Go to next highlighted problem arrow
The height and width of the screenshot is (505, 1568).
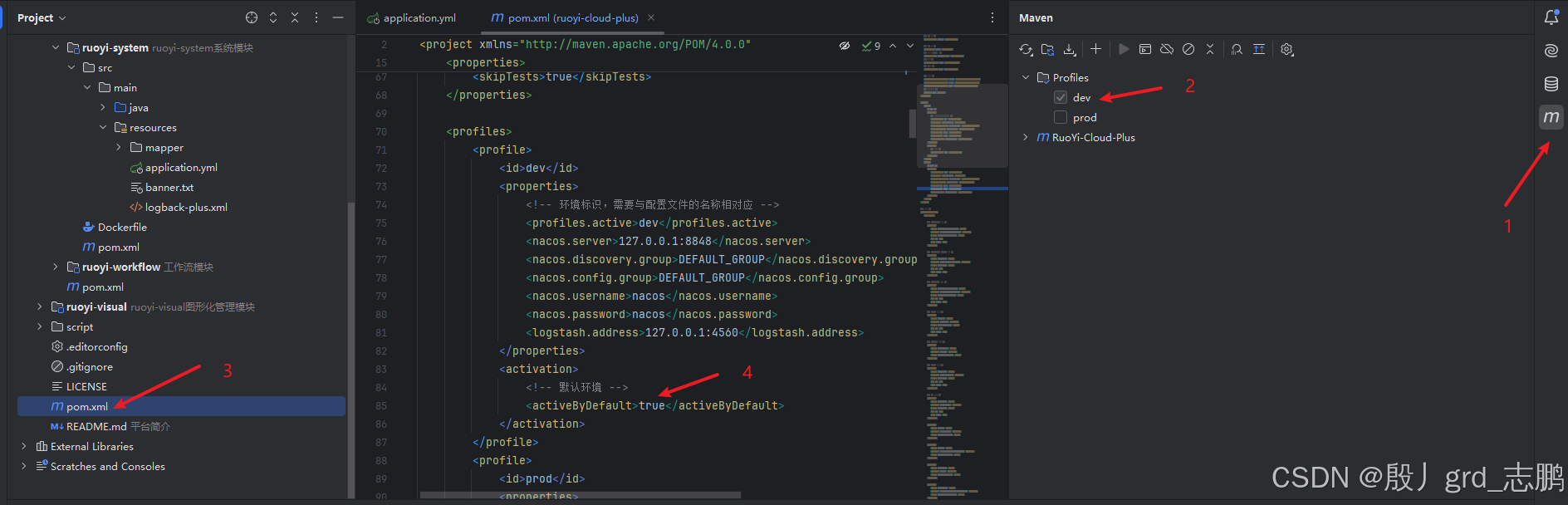(x=910, y=46)
